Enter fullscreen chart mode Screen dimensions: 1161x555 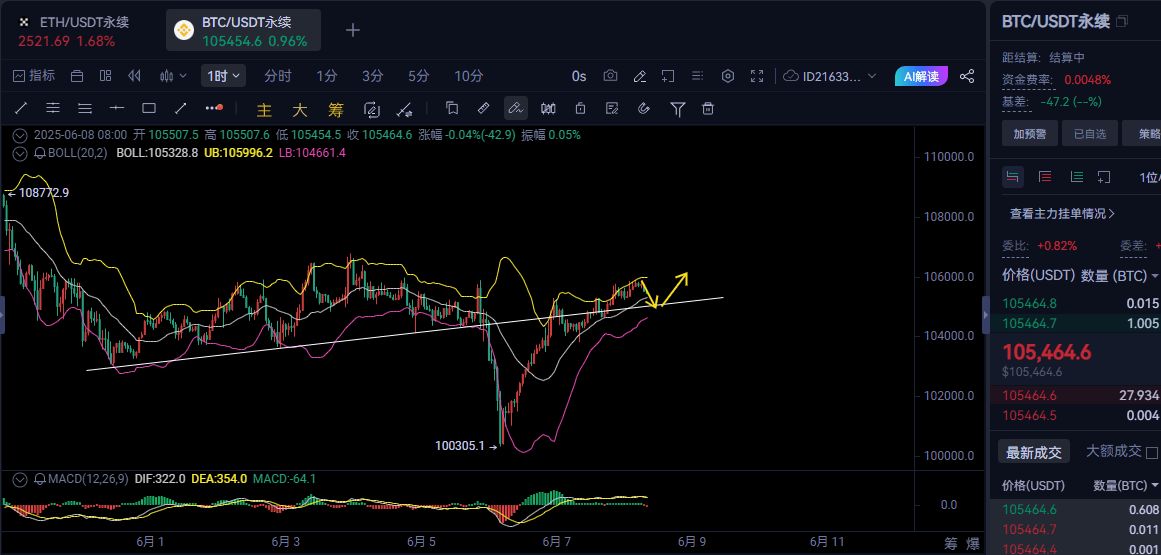[757, 76]
